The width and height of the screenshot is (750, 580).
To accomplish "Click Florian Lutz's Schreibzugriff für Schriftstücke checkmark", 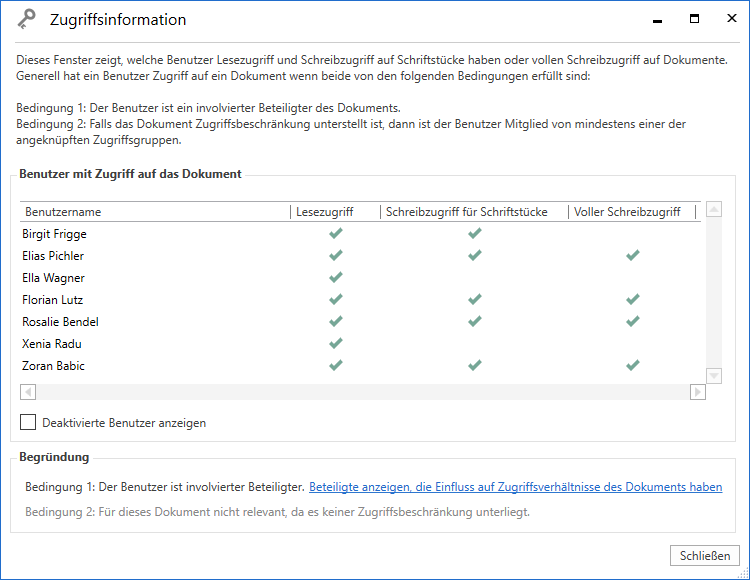I will pos(475,300).
